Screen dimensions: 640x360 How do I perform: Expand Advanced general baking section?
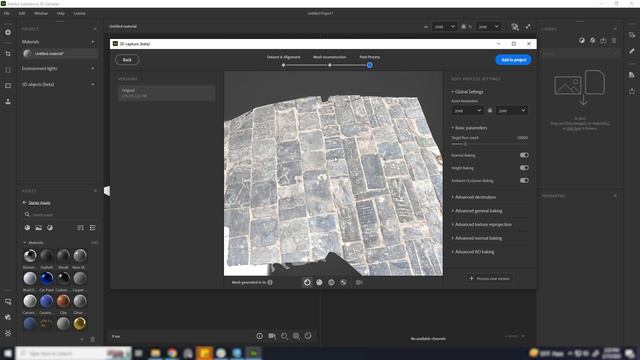[477, 211]
